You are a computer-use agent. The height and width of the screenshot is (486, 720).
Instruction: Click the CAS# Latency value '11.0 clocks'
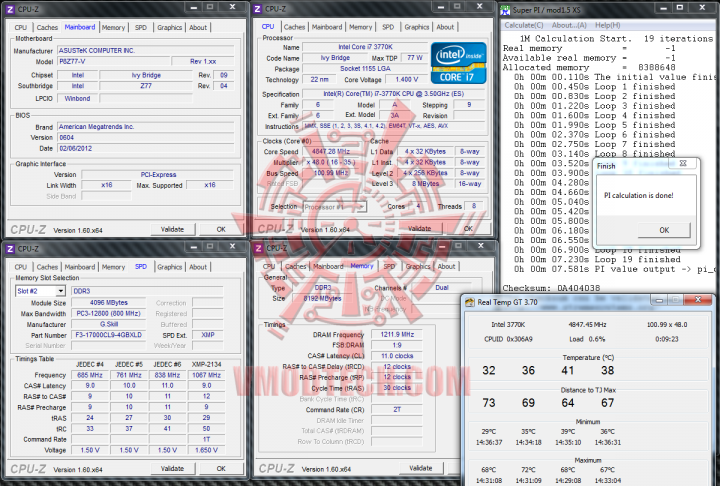(397, 356)
